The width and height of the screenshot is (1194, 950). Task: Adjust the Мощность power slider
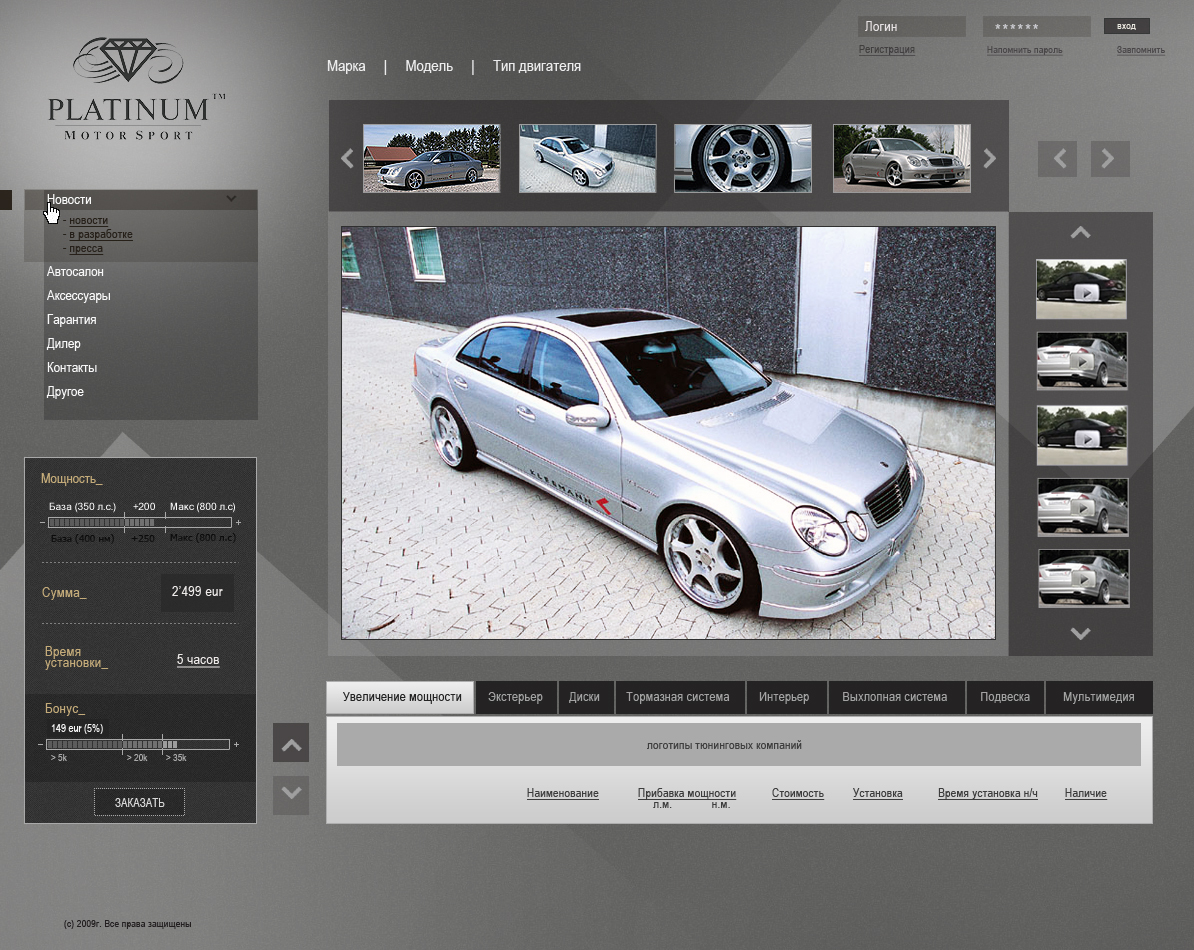pyautogui.click(x=140, y=523)
